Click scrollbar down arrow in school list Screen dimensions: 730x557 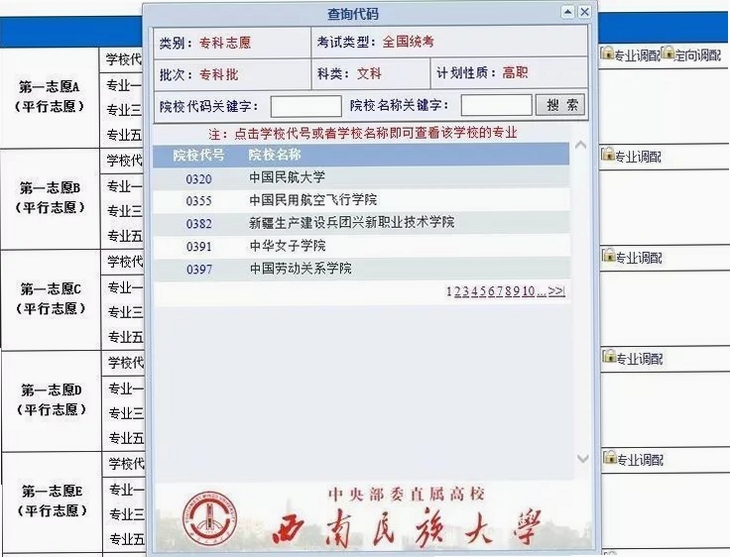582,459
